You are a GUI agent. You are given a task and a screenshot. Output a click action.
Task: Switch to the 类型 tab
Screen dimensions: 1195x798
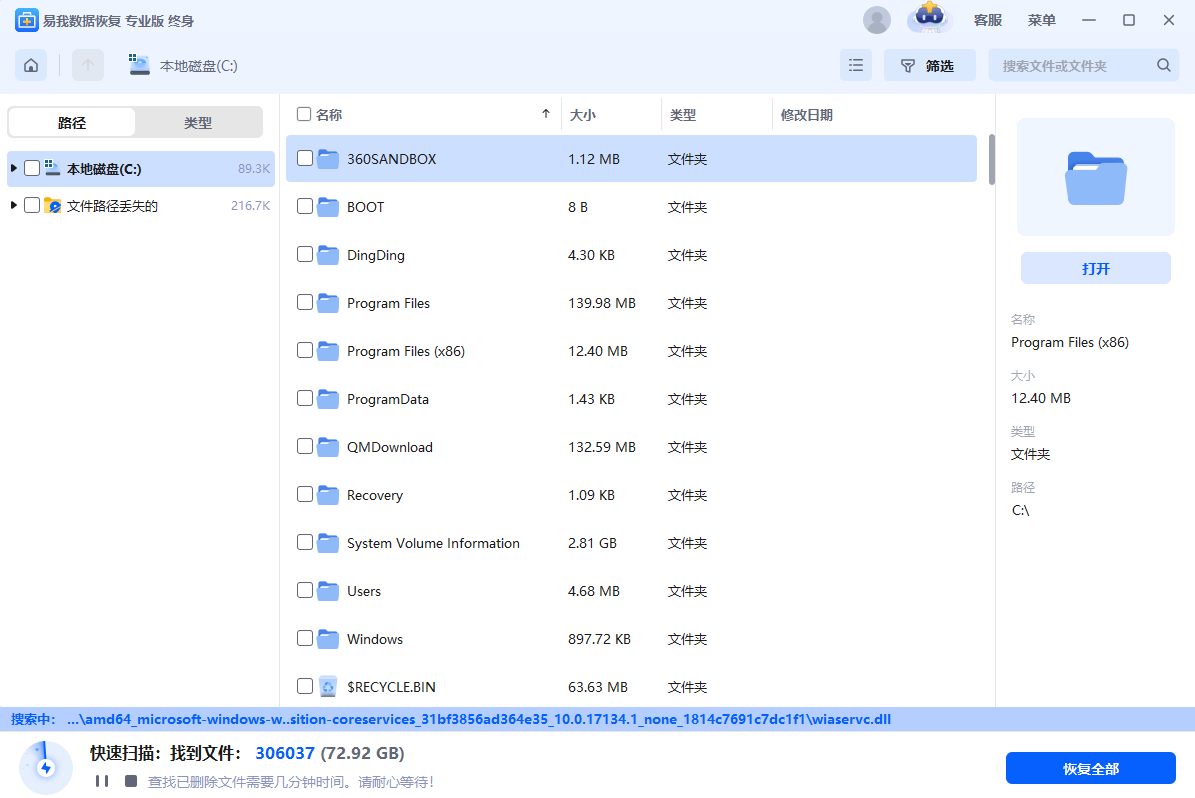coord(198,123)
